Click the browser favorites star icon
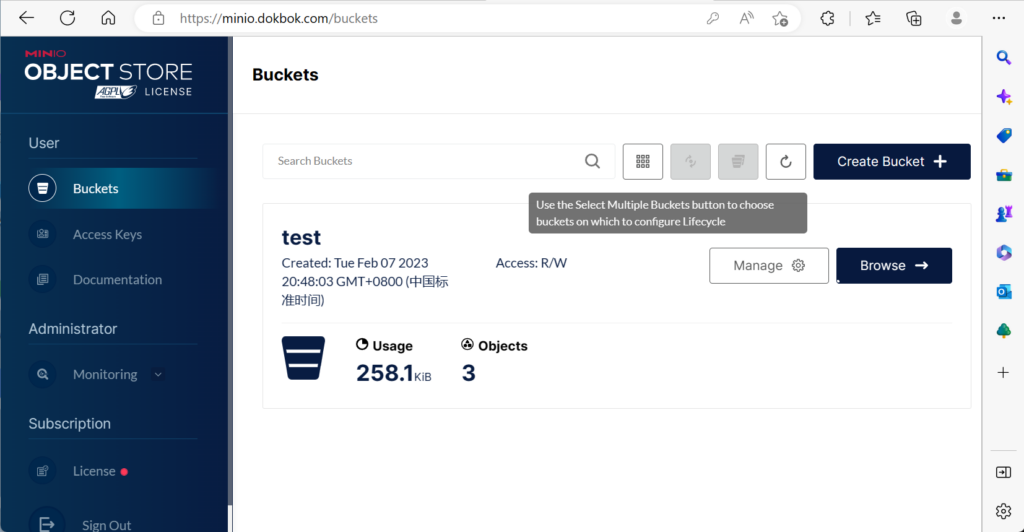Viewport: 1024px width, 532px height. coord(872,18)
